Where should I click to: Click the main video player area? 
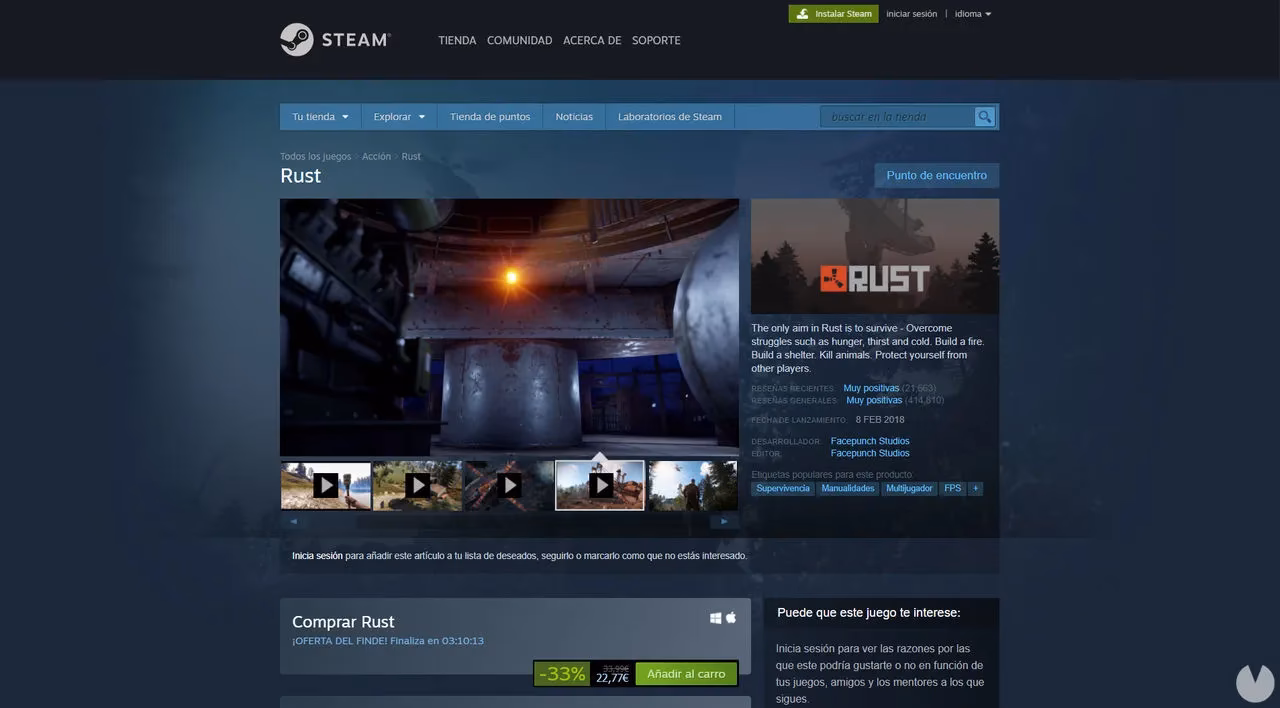pyautogui.click(x=509, y=328)
